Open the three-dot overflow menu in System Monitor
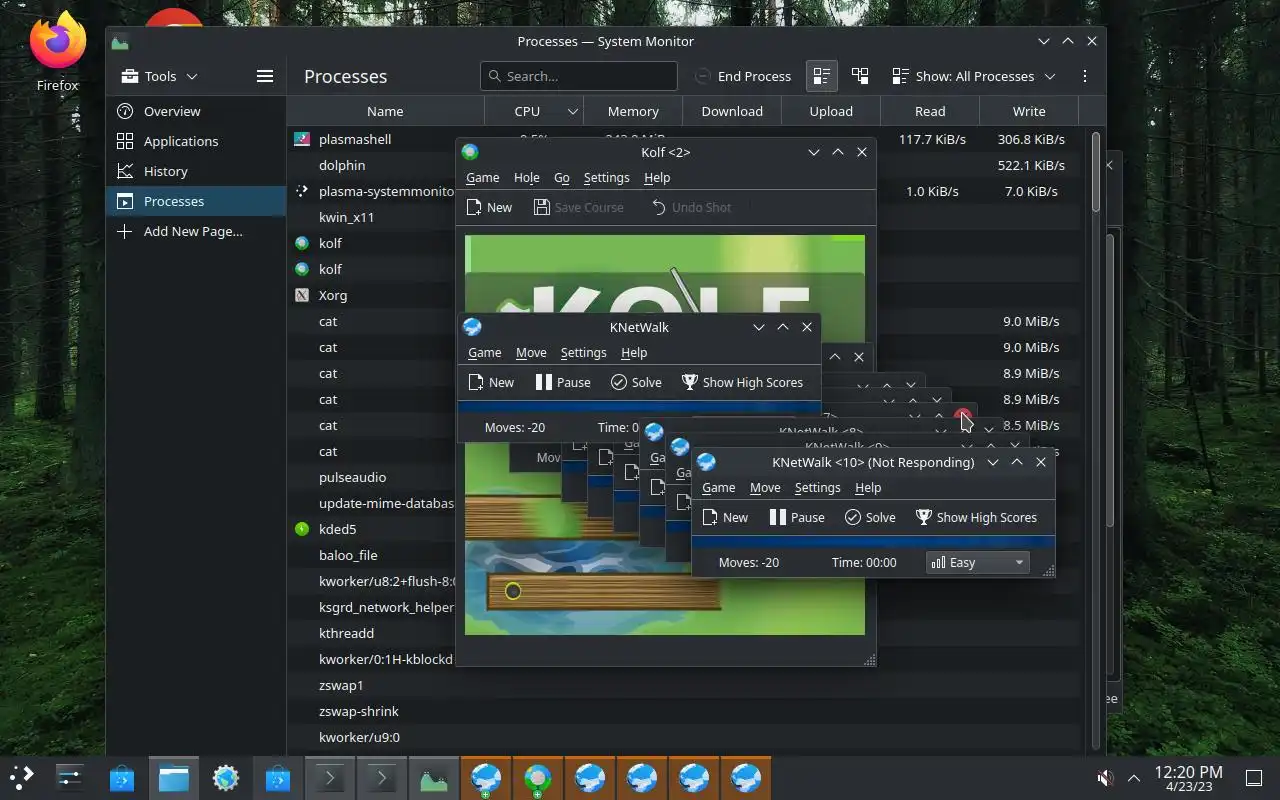1280x800 pixels. pyautogui.click(x=1085, y=76)
